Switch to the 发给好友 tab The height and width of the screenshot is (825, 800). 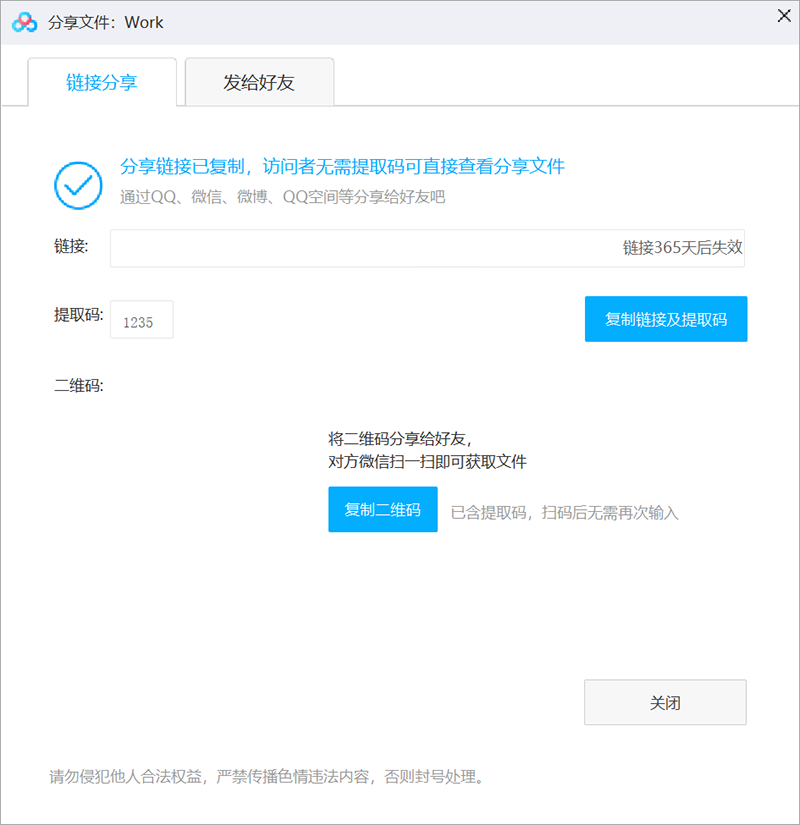point(259,83)
